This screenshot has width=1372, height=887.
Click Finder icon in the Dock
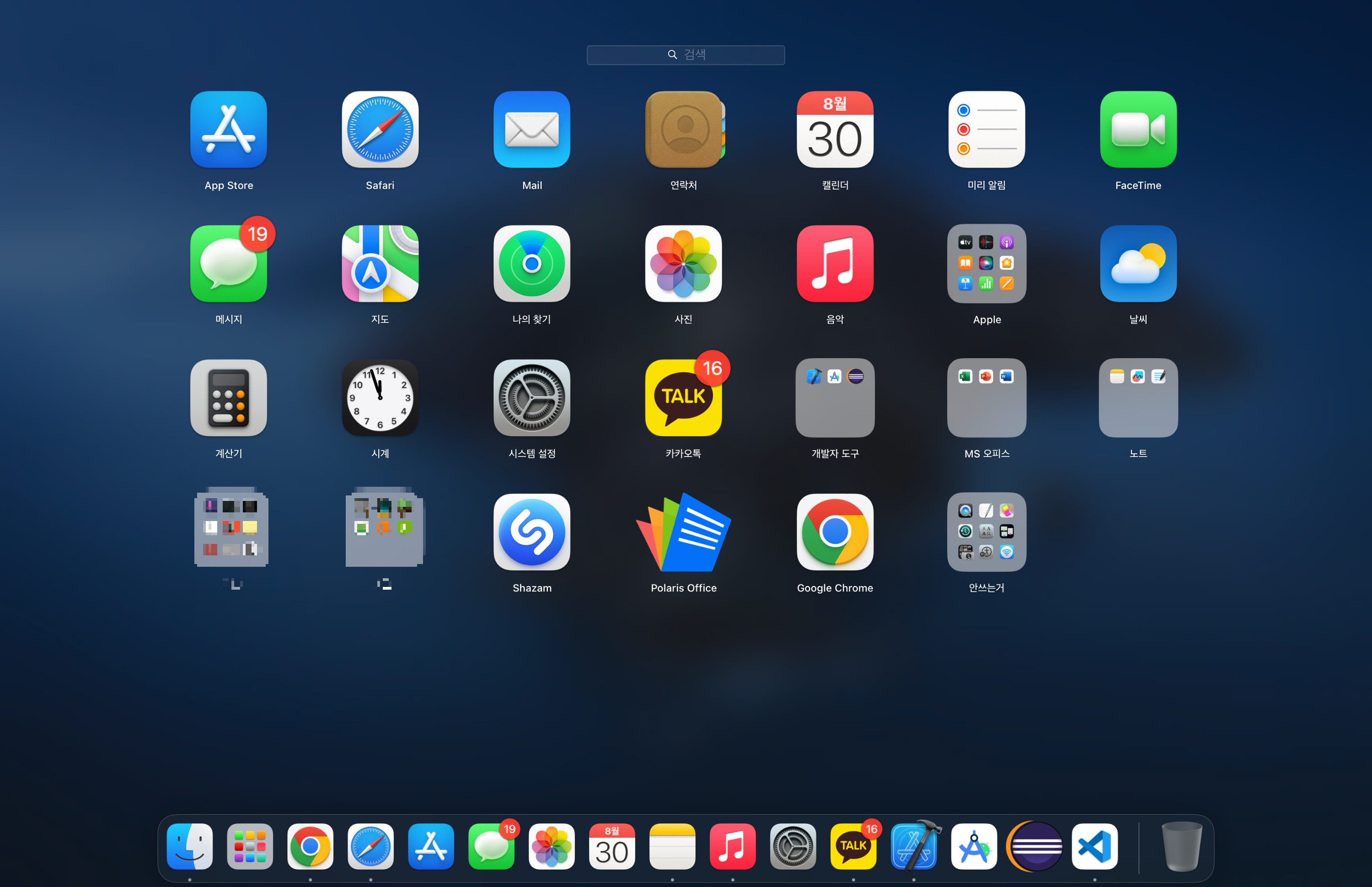tap(189, 846)
